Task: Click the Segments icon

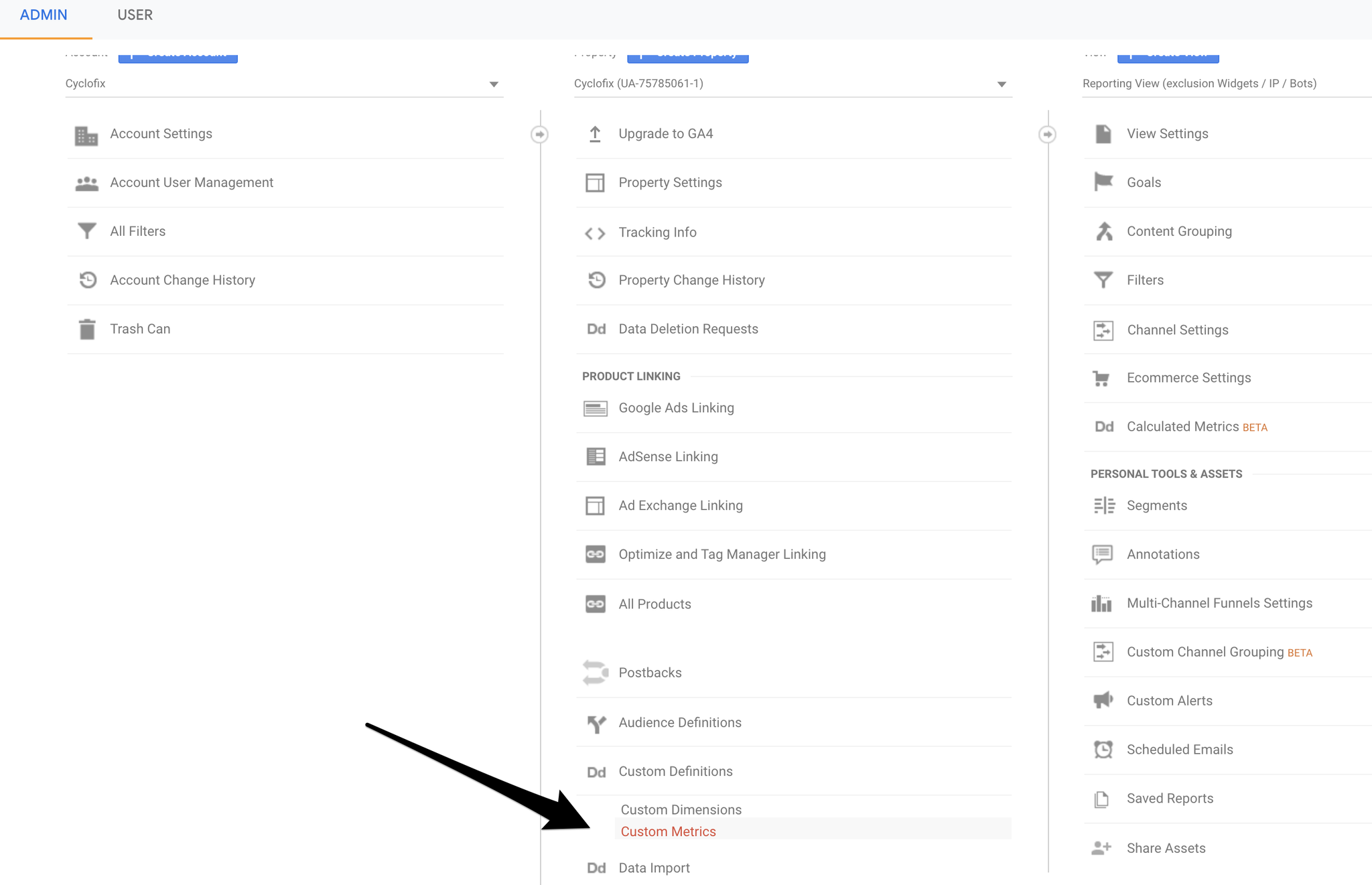Action: tap(1104, 506)
